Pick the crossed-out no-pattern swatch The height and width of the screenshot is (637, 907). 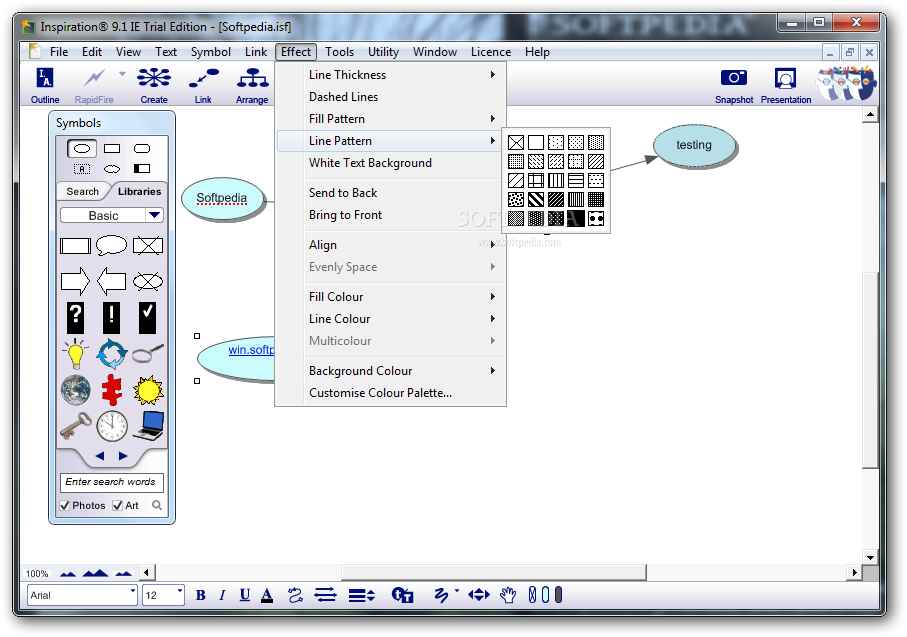(516, 142)
